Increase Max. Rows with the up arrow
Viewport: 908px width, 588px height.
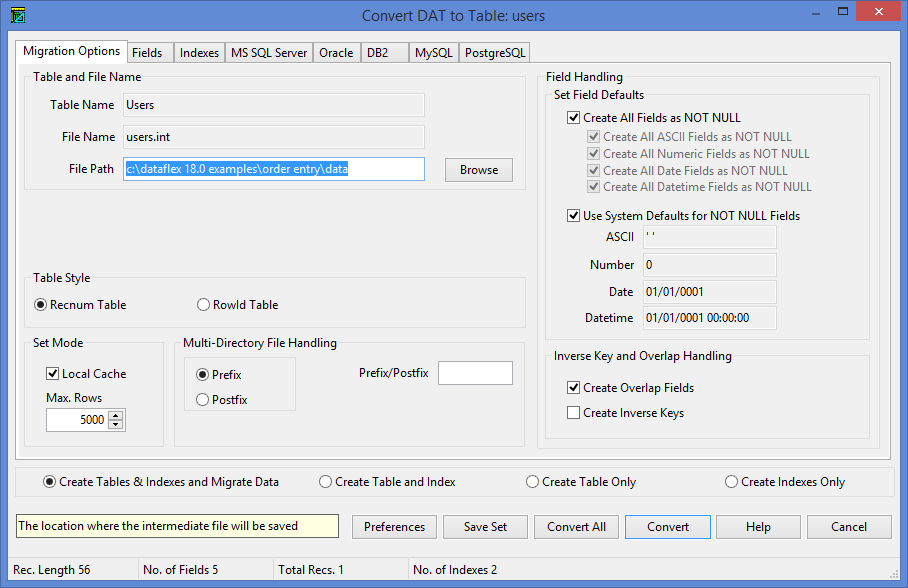tap(116, 416)
